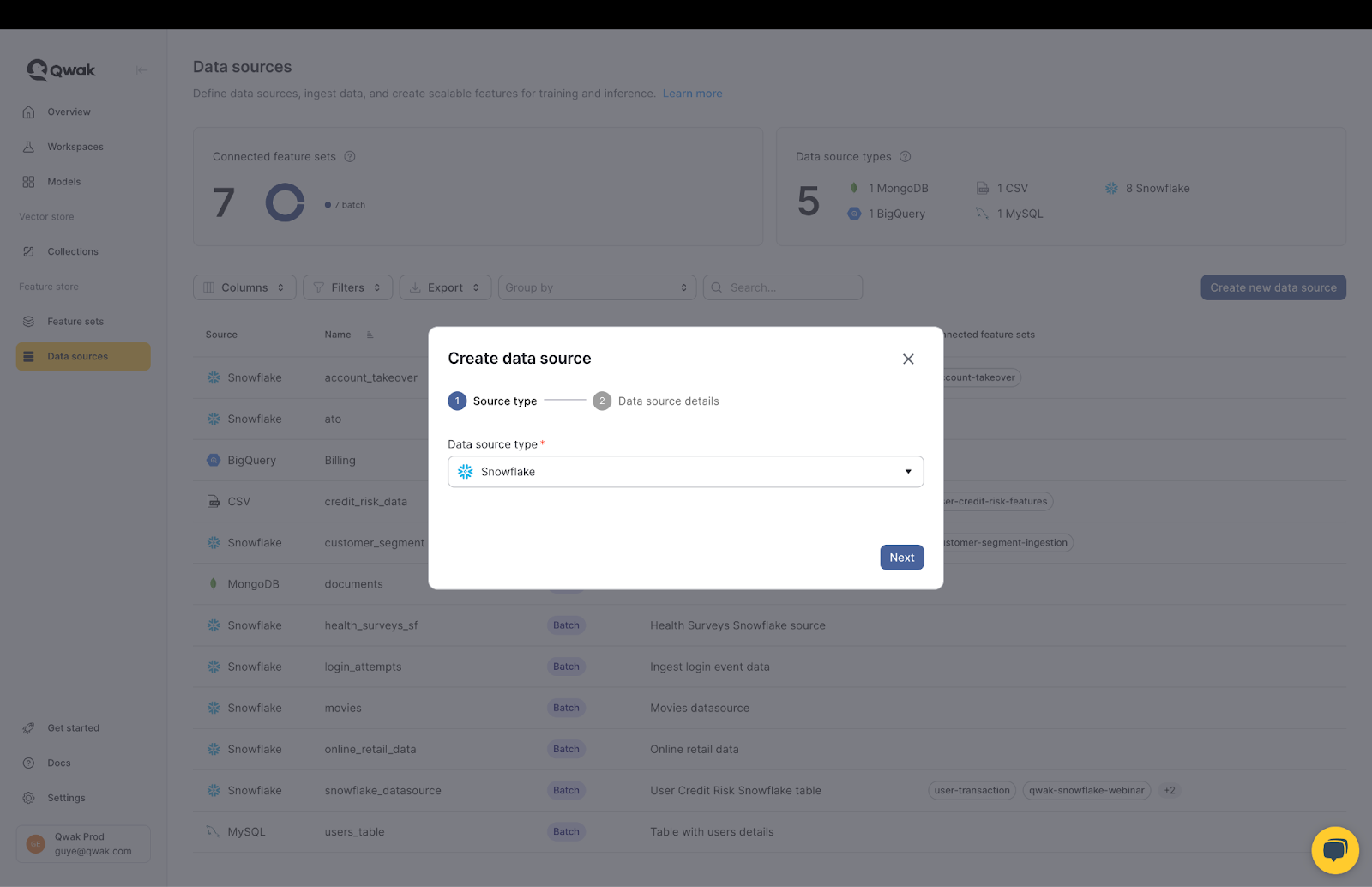Click the online_retail_data row name
Image resolution: width=1372 pixels, height=887 pixels.
[x=370, y=749]
